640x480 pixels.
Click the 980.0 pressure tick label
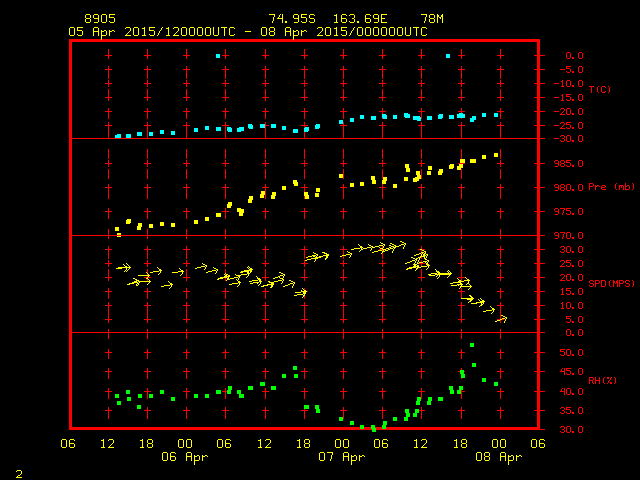(x=569, y=188)
